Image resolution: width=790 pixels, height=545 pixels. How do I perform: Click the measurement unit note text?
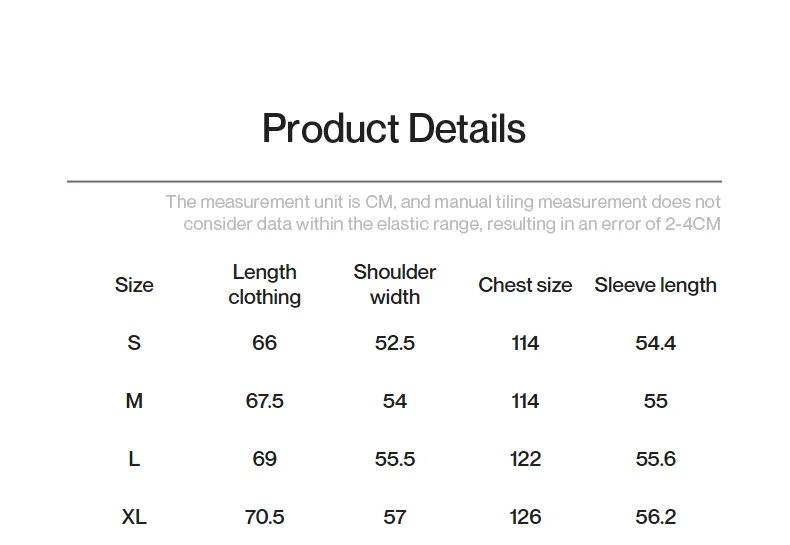(442, 213)
